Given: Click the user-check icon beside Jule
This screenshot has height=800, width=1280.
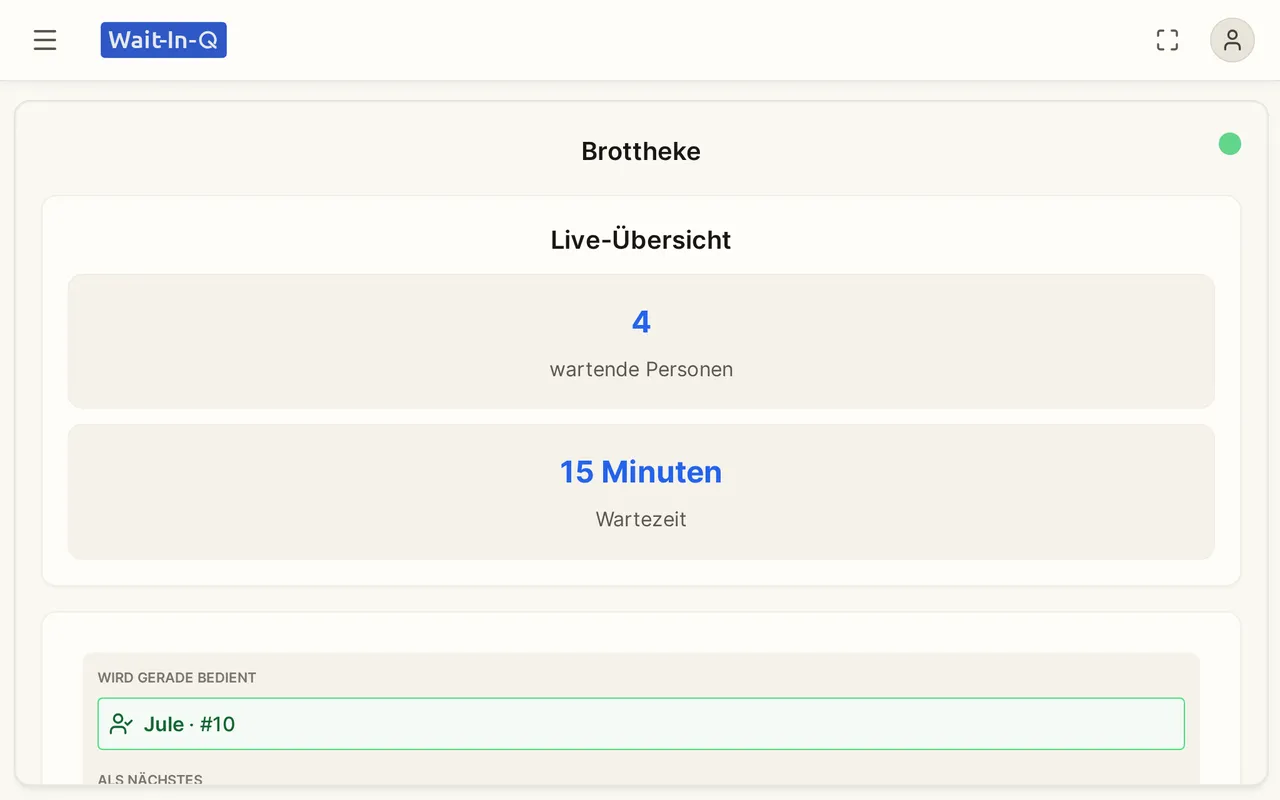Looking at the screenshot, I should [122, 724].
